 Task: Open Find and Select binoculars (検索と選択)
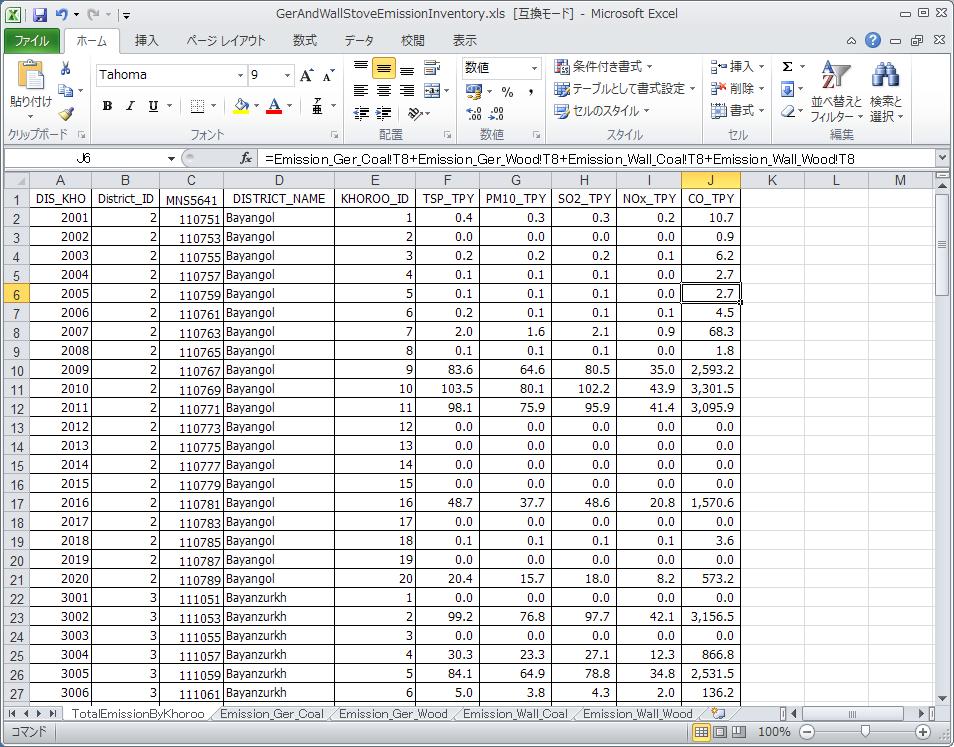coord(886,91)
